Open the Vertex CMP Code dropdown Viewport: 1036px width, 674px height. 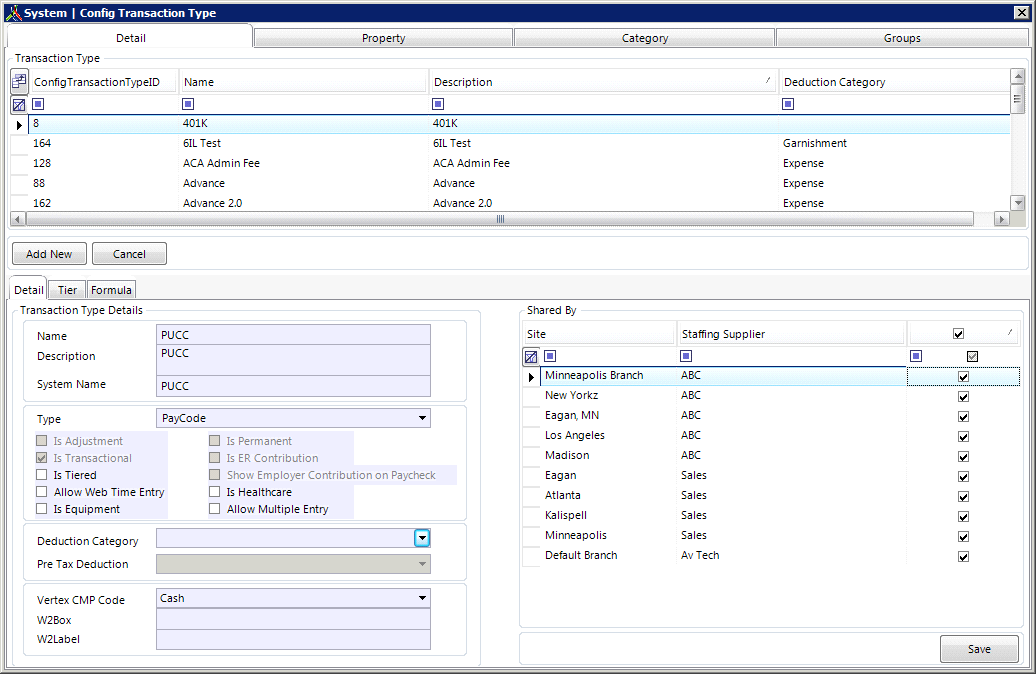click(x=422, y=598)
